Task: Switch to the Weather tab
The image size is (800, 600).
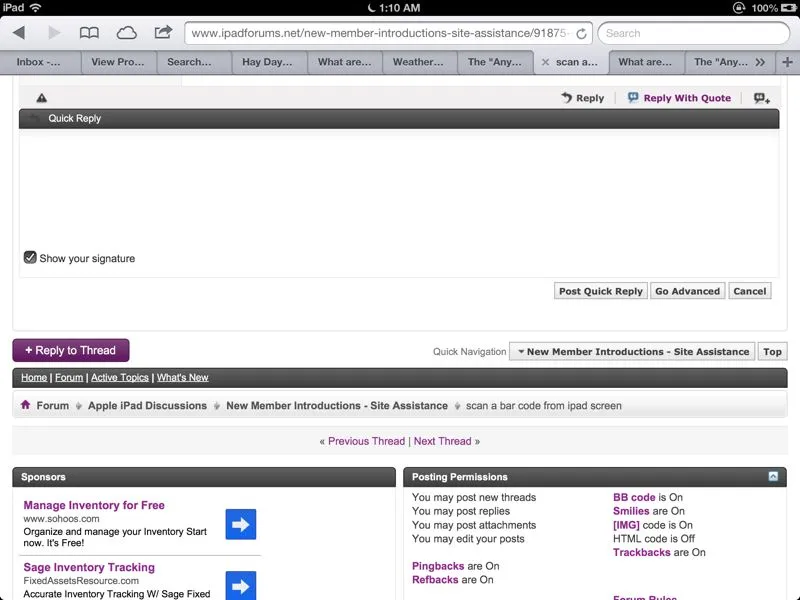Action: click(418, 62)
